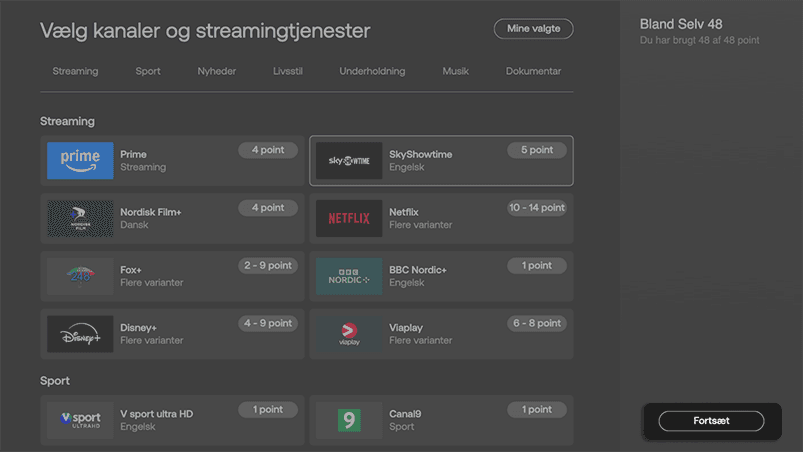The height and width of the screenshot is (452, 803).
Task: Select the BBC Nordic+ logo
Action: [349, 277]
